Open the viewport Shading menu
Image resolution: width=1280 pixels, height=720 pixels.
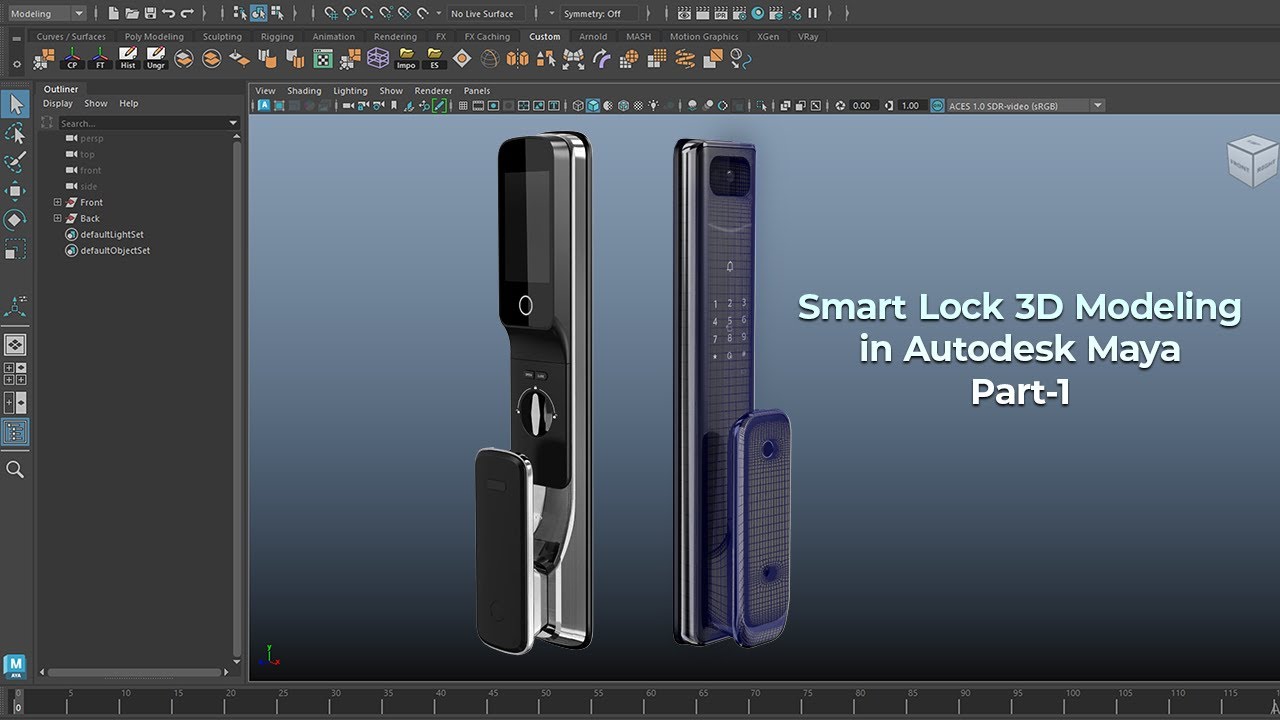tap(304, 90)
